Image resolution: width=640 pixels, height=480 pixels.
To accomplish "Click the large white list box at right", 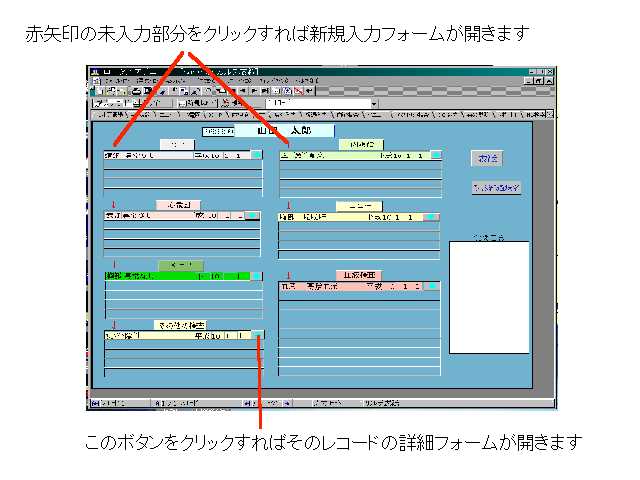I will pyautogui.click(x=489, y=297).
